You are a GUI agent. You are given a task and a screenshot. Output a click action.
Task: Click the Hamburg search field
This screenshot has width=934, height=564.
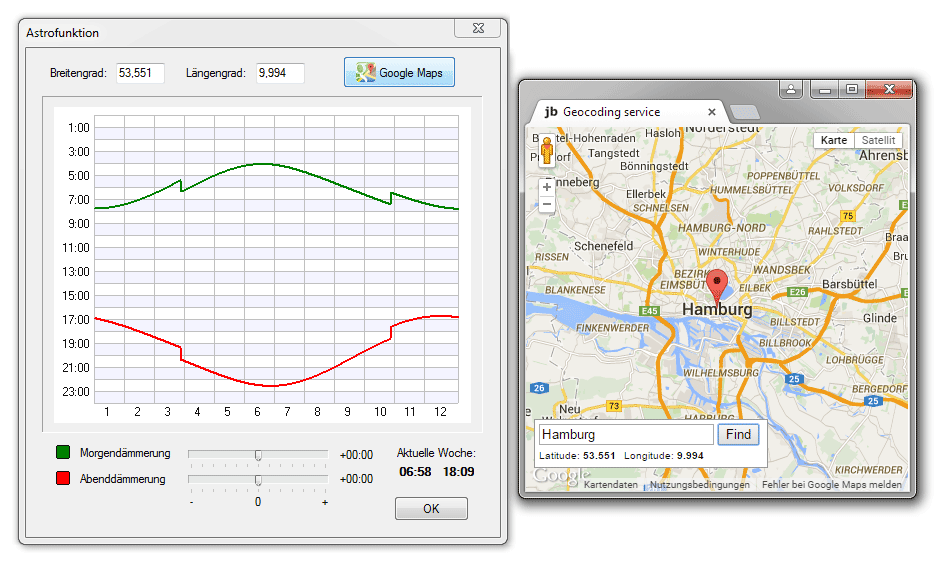coord(626,435)
